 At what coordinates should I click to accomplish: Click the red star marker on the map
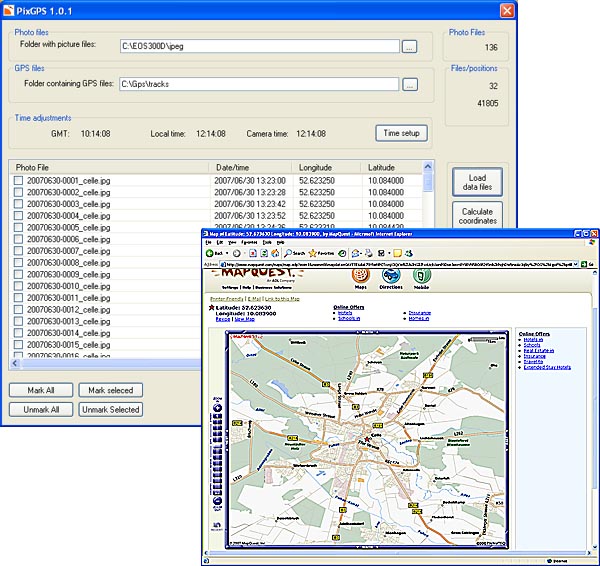tap(367, 439)
